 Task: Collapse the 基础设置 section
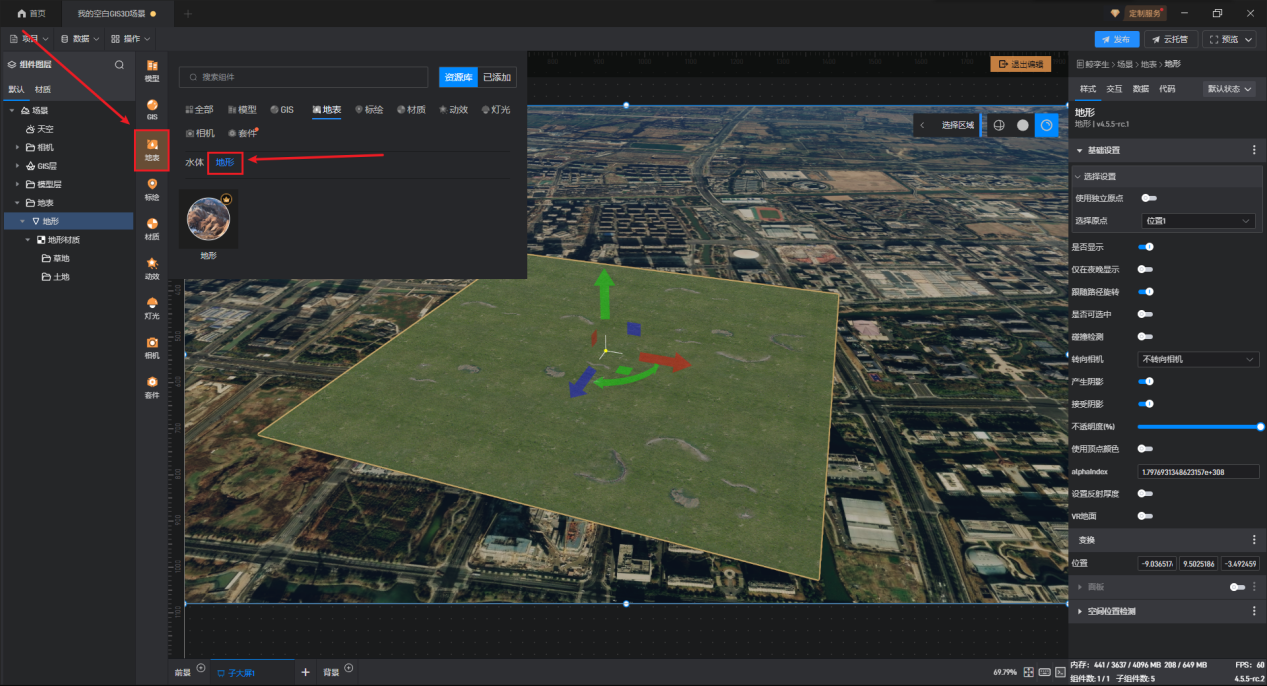coord(1079,150)
